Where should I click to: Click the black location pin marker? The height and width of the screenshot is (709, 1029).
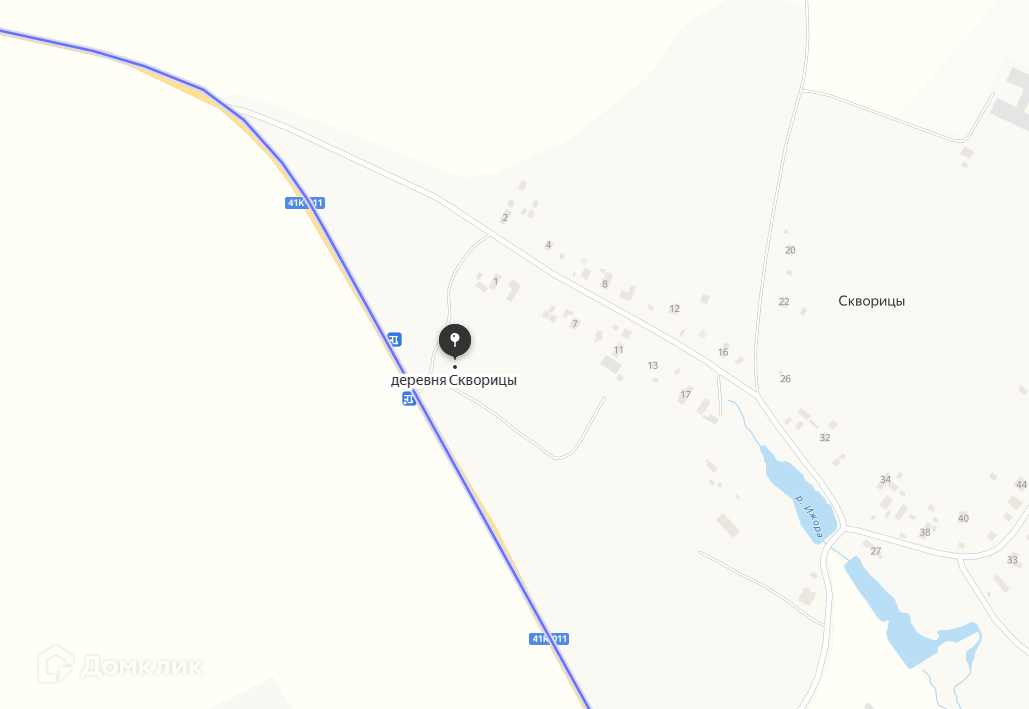tap(455, 341)
